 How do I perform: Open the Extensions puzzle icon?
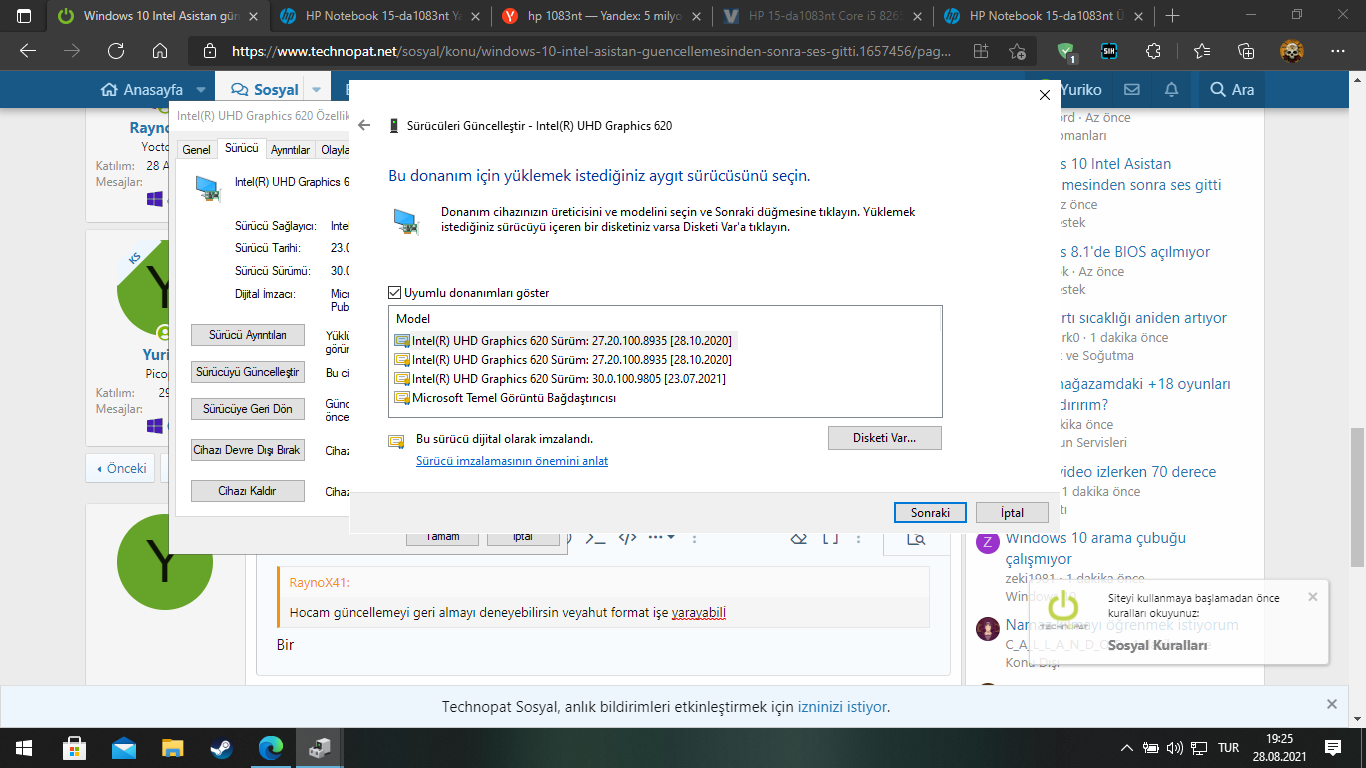(1153, 51)
